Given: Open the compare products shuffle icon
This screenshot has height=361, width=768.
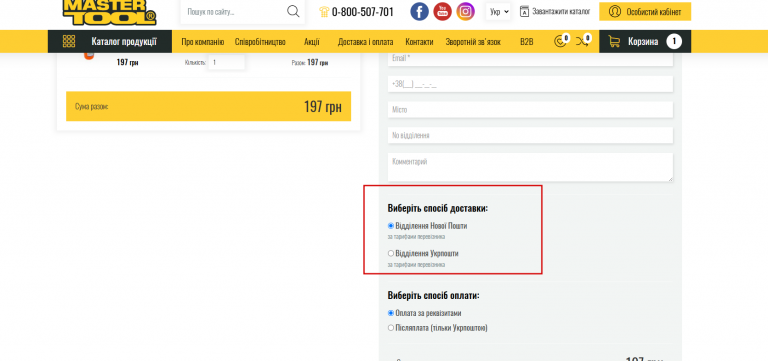Looking at the screenshot, I should click(x=583, y=41).
